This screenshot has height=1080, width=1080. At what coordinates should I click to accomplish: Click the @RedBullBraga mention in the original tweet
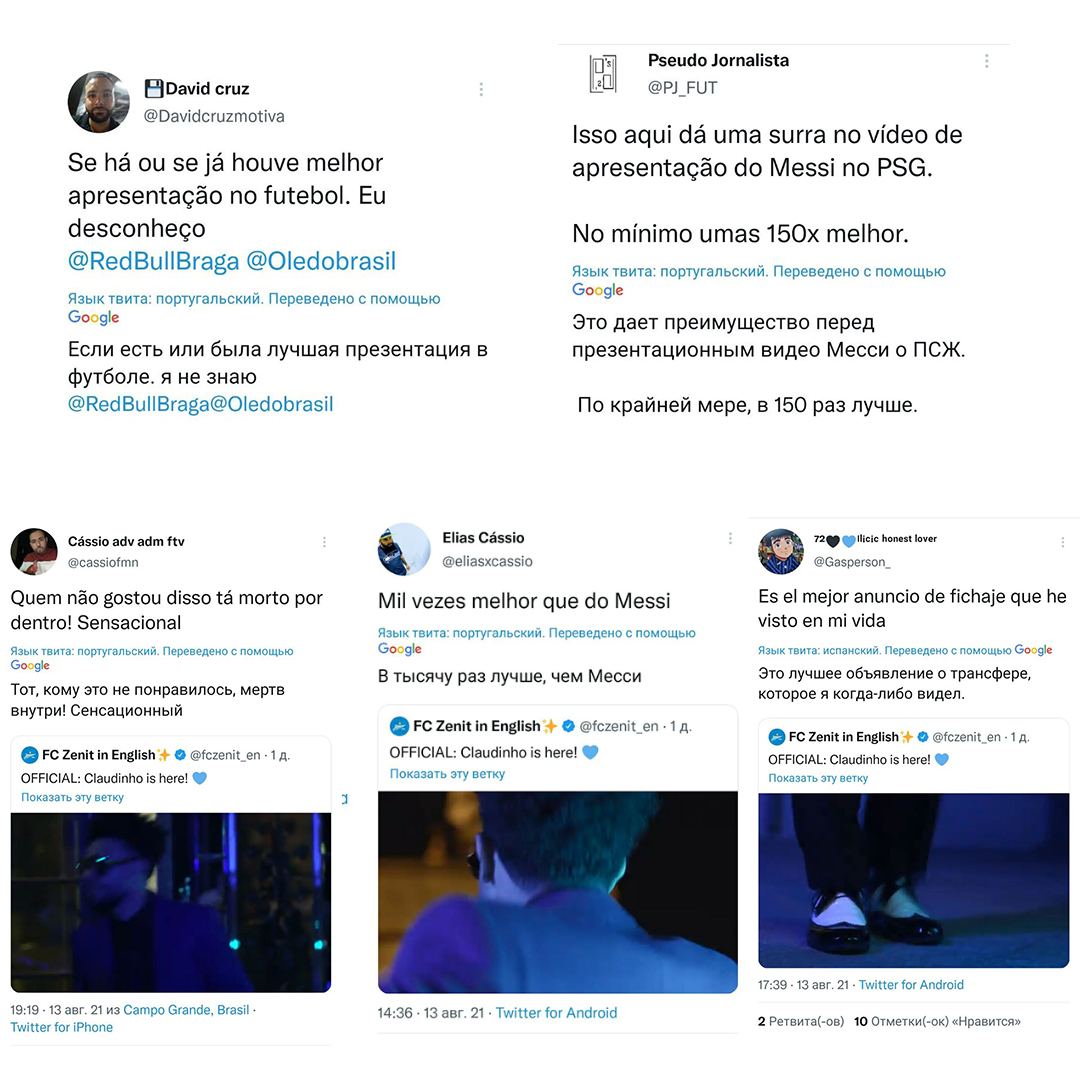[153, 261]
